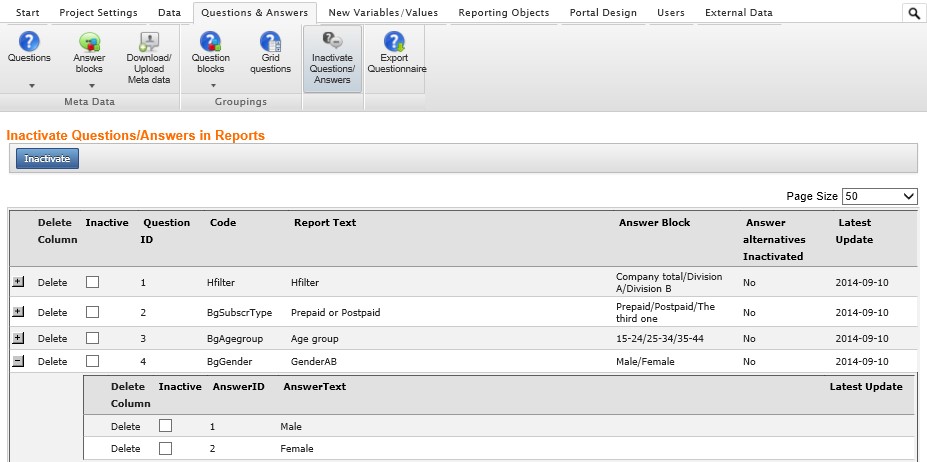Click the '15-24/25-34/35-44' answer block cell

(660, 339)
